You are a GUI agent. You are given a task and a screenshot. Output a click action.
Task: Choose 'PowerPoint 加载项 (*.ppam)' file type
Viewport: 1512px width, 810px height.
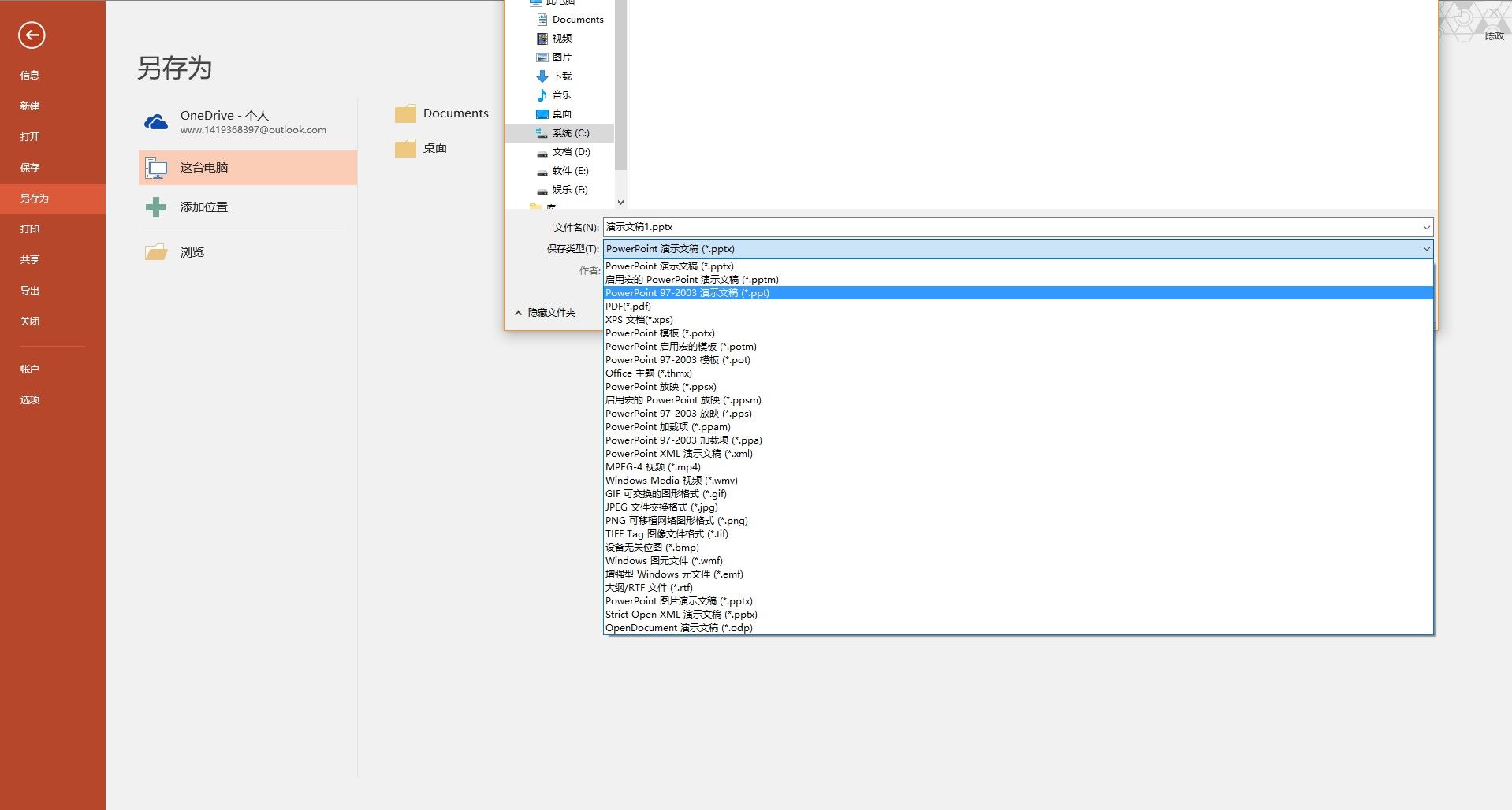point(1018,427)
